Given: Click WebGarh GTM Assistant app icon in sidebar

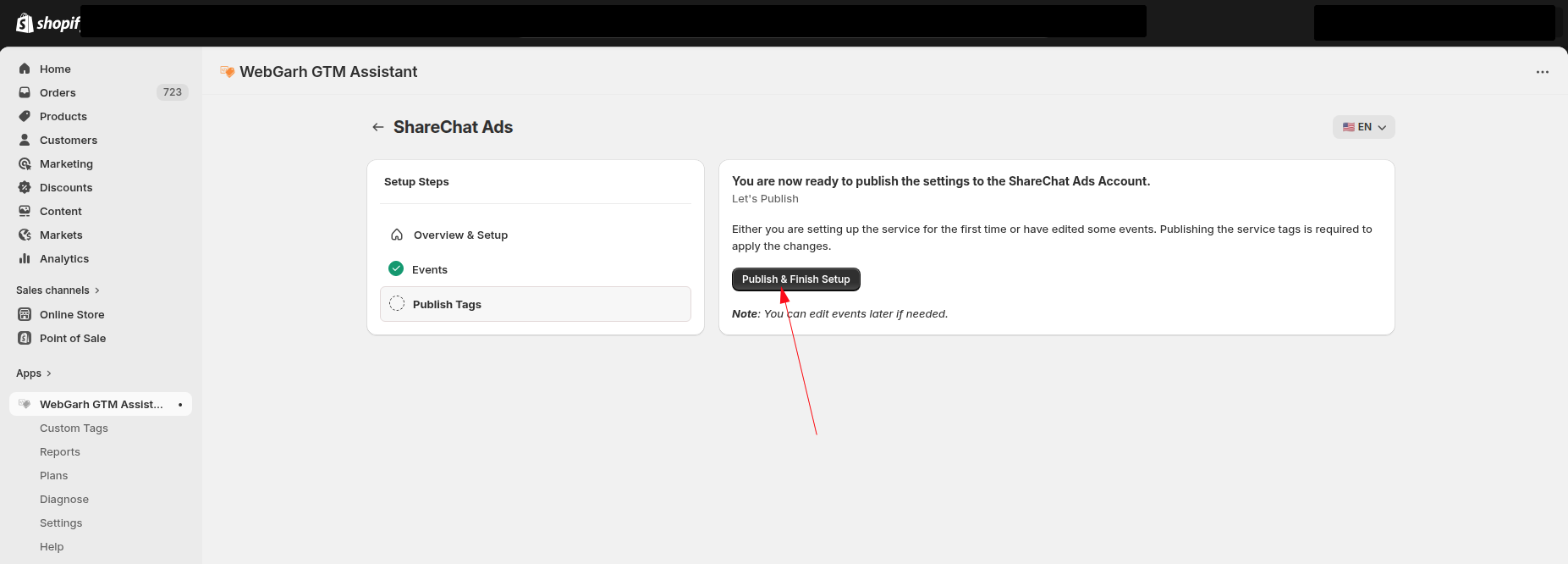Looking at the screenshot, I should [25, 404].
